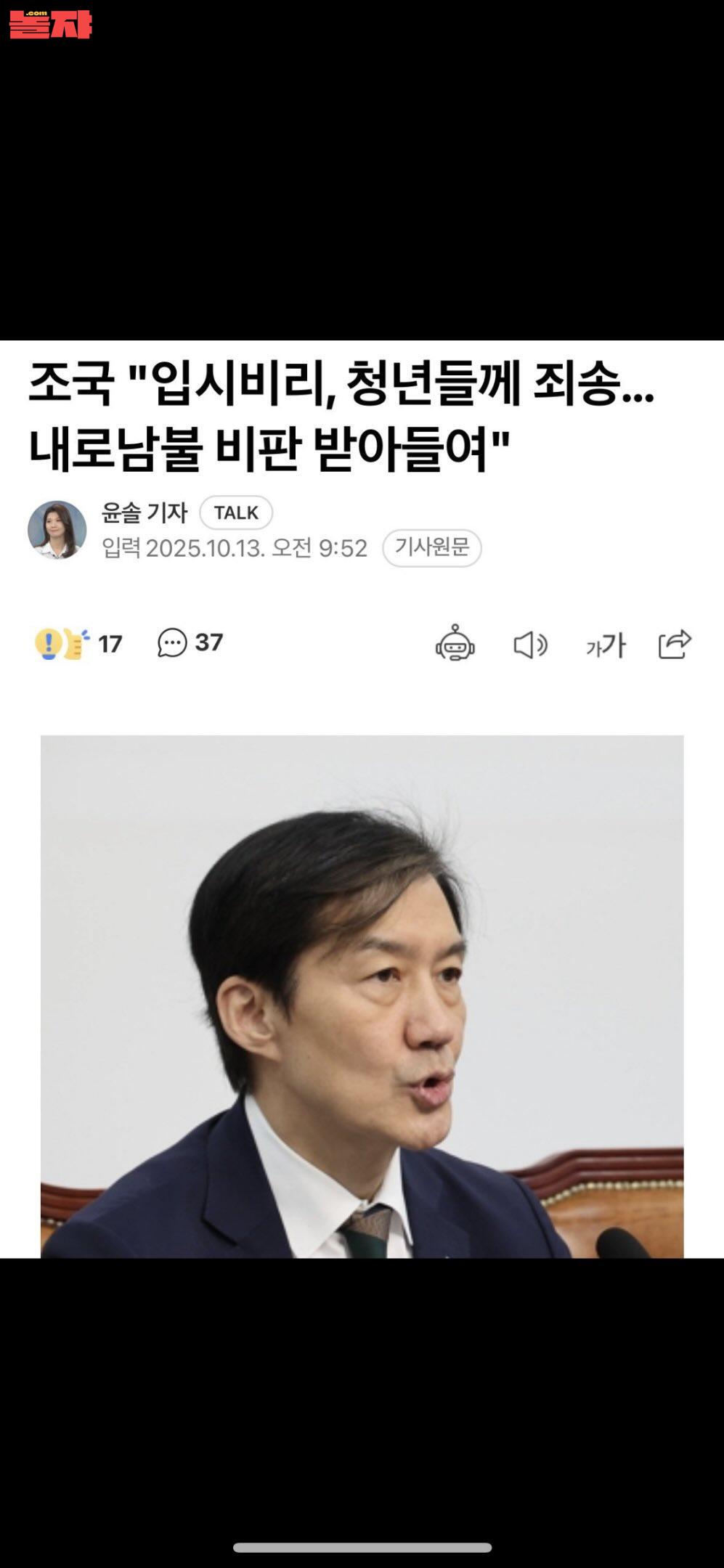
Task: Open comments via speech bubble icon
Action: click(x=172, y=642)
